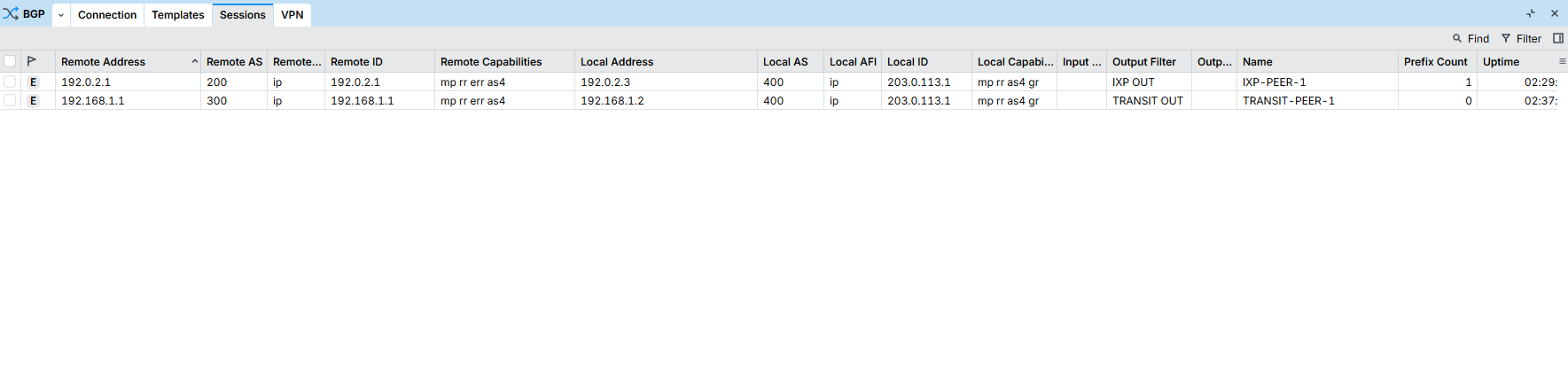Close the BGP window

[1555, 13]
